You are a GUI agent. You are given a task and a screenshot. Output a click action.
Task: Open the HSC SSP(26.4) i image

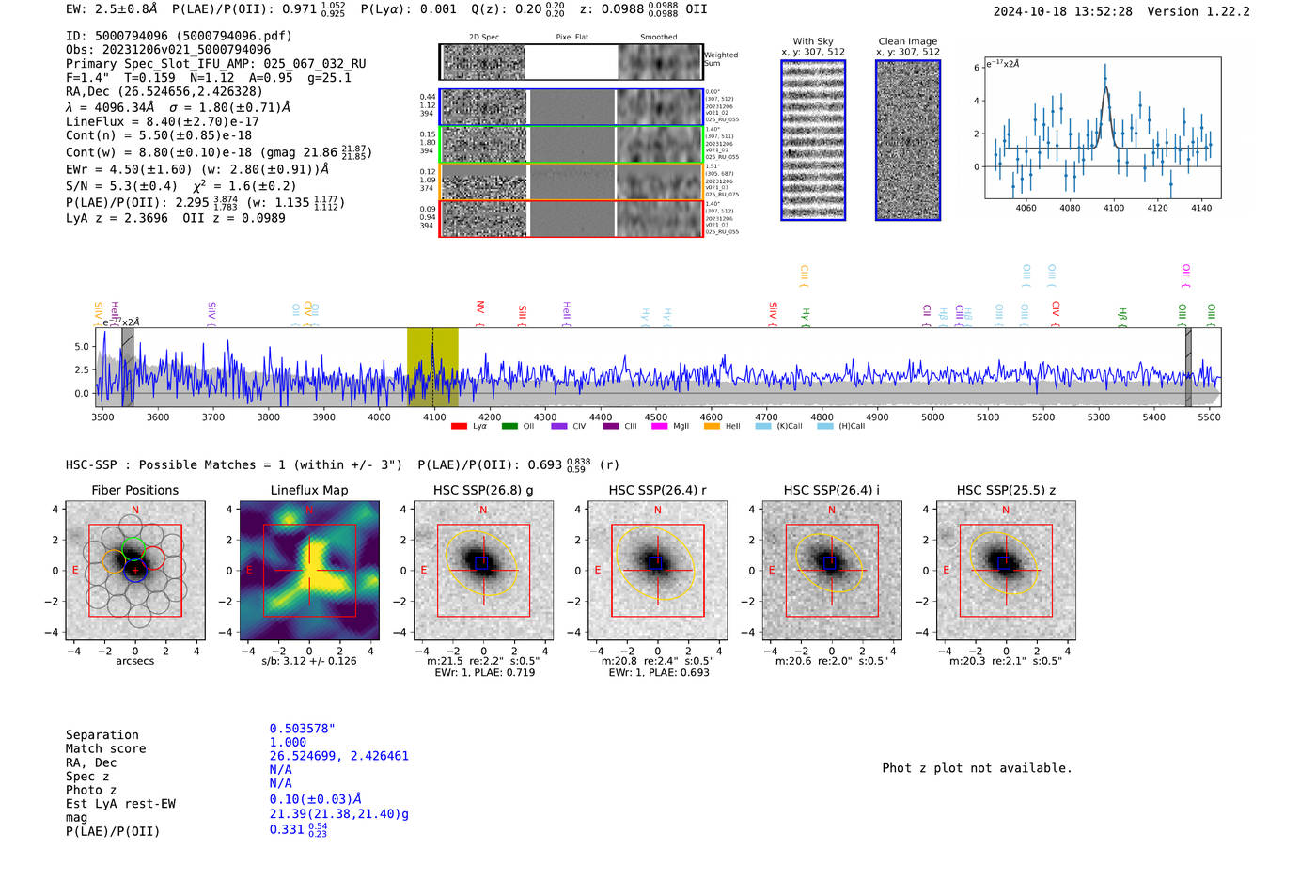click(832, 571)
